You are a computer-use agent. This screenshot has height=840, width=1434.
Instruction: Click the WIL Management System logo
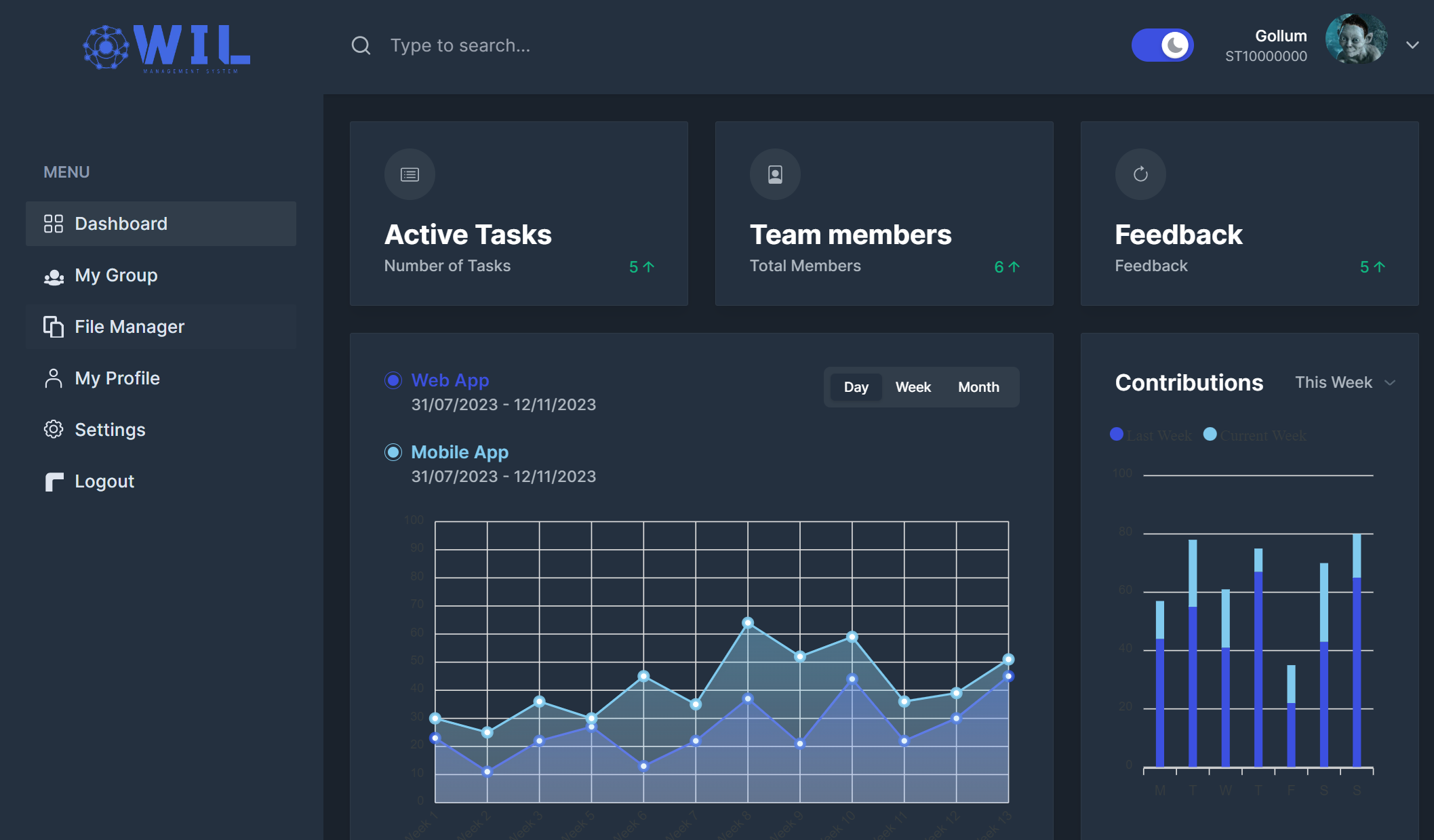pos(167,47)
